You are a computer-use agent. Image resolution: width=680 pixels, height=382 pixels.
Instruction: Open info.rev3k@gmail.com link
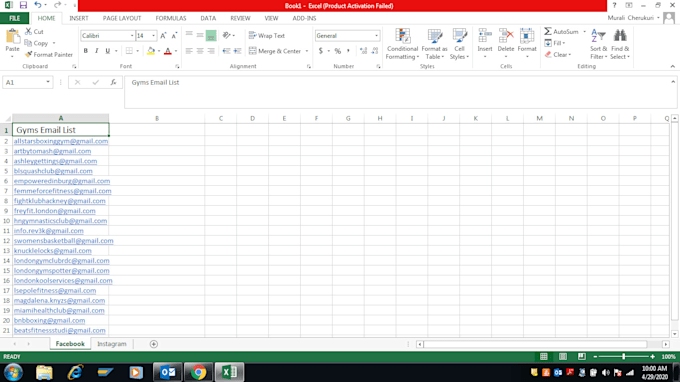pos(49,231)
